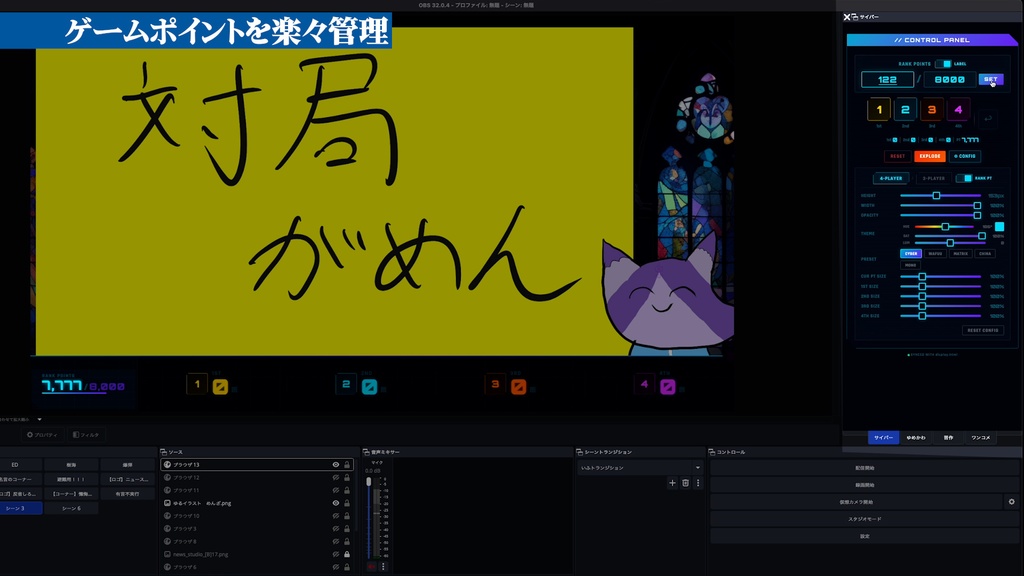Mute the マイク in the audio mixer
This screenshot has height=576, width=1024.
371,567
